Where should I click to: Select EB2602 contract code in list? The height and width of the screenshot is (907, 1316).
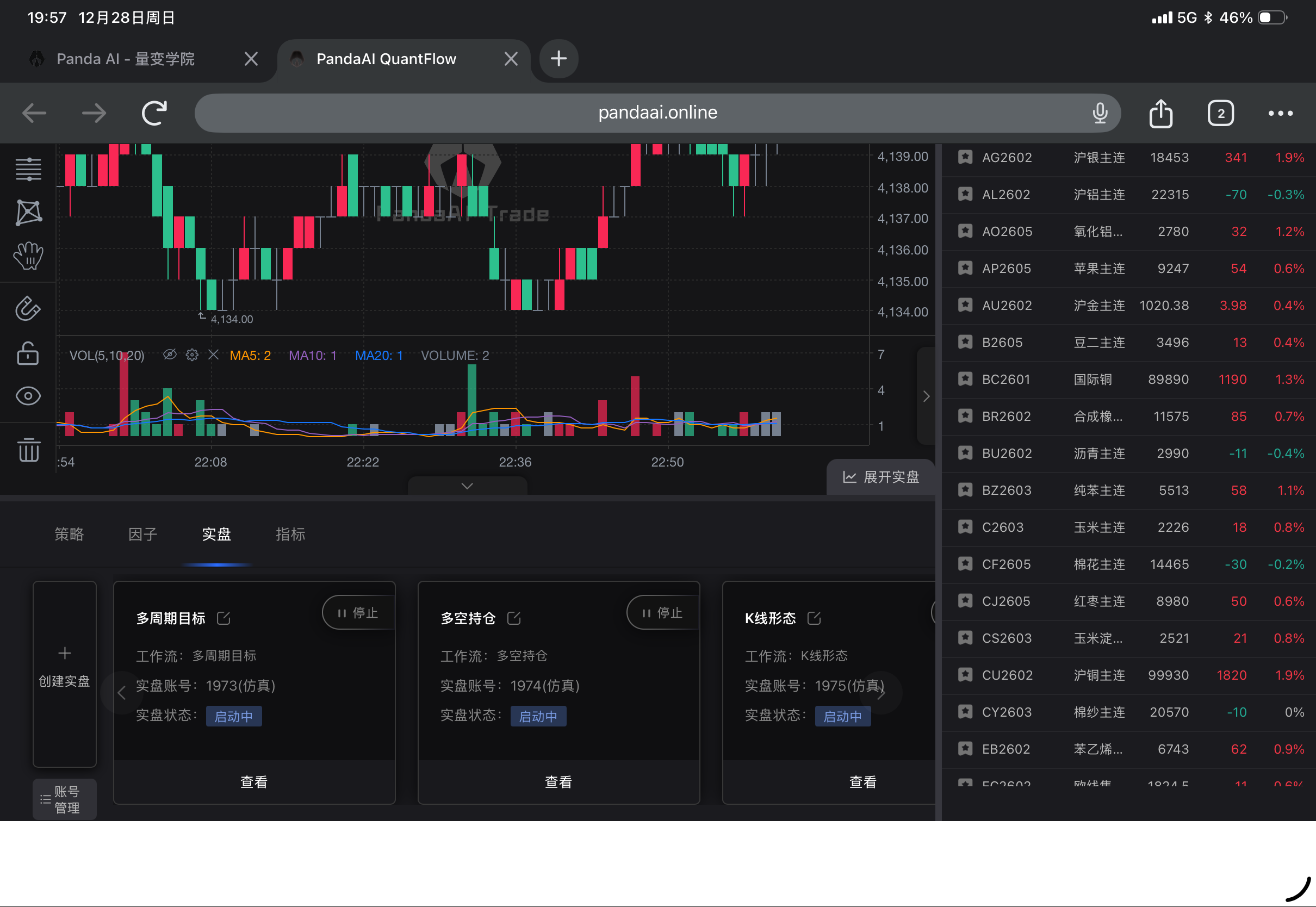(1005, 749)
